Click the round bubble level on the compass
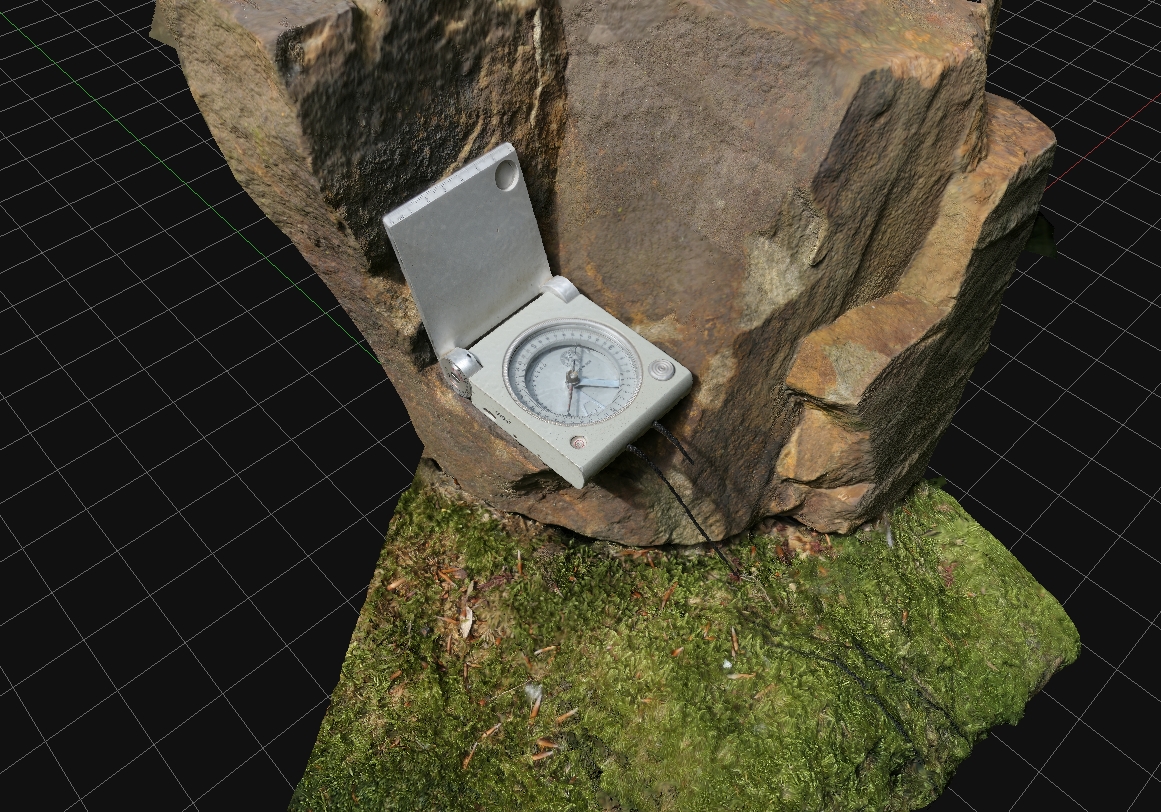Viewport: 1161px width, 812px height. click(660, 370)
